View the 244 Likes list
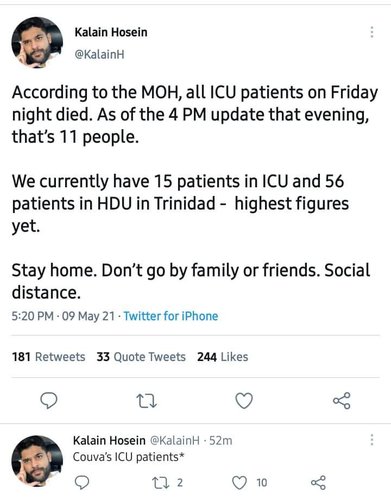This screenshot has width=391, height=500. click(223, 357)
